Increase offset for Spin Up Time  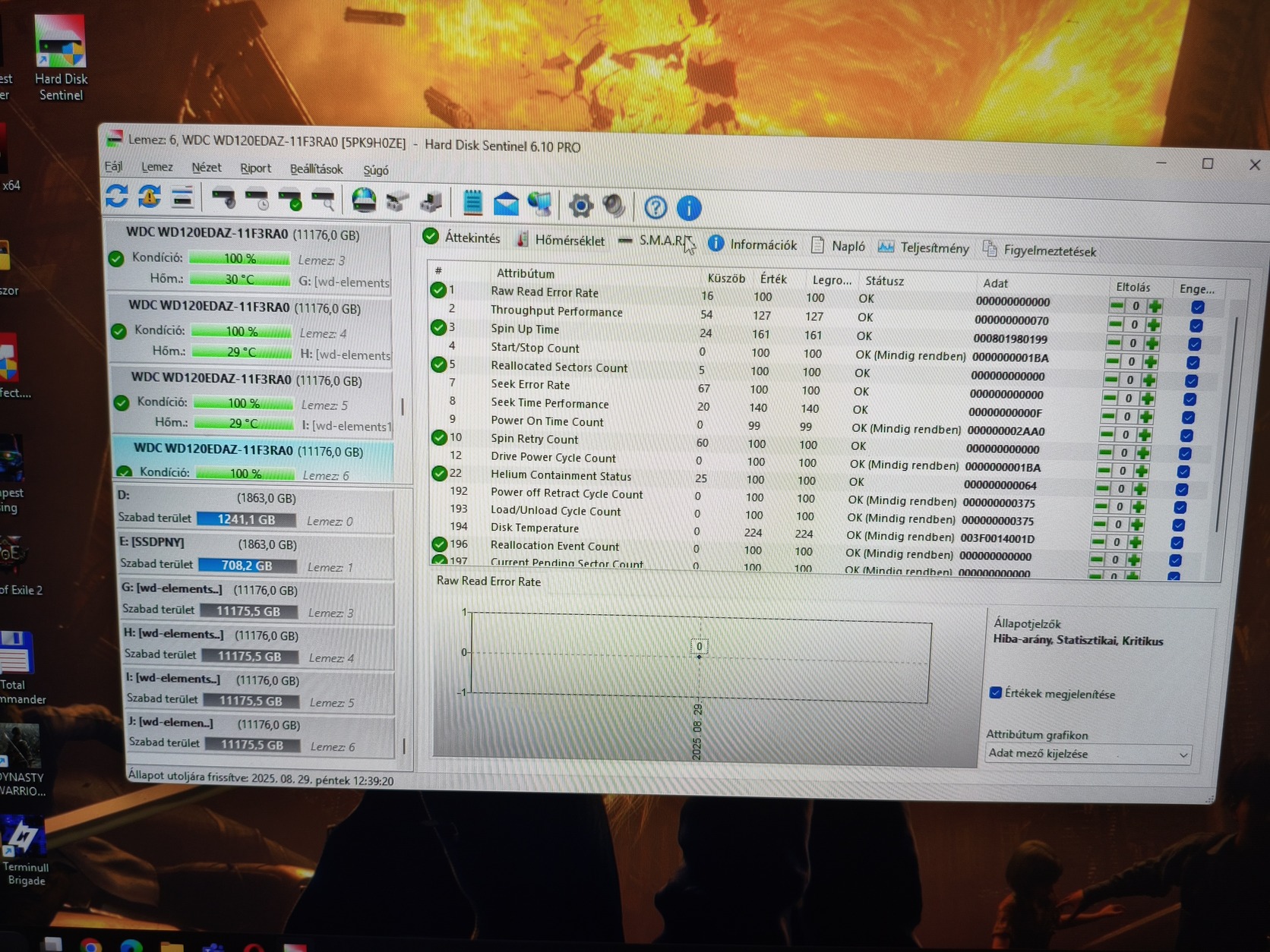(1152, 343)
